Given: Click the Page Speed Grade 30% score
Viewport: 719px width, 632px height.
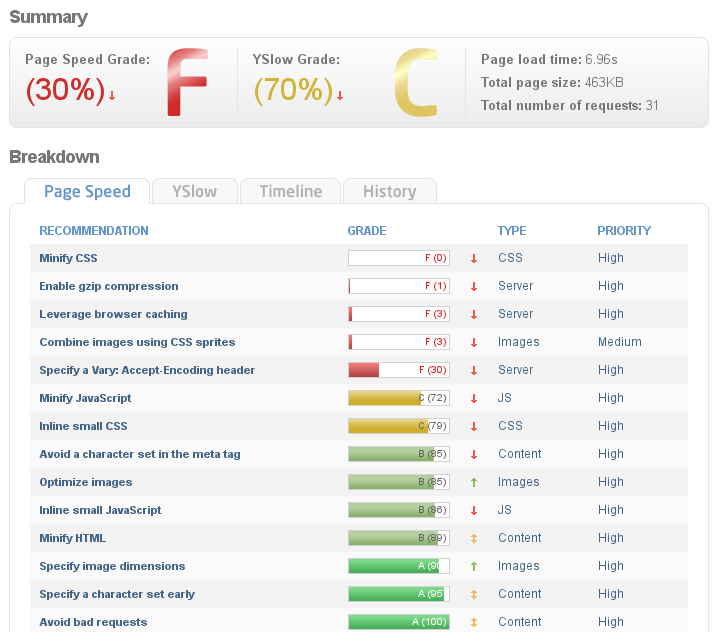Looking at the screenshot, I should click(66, 89).
